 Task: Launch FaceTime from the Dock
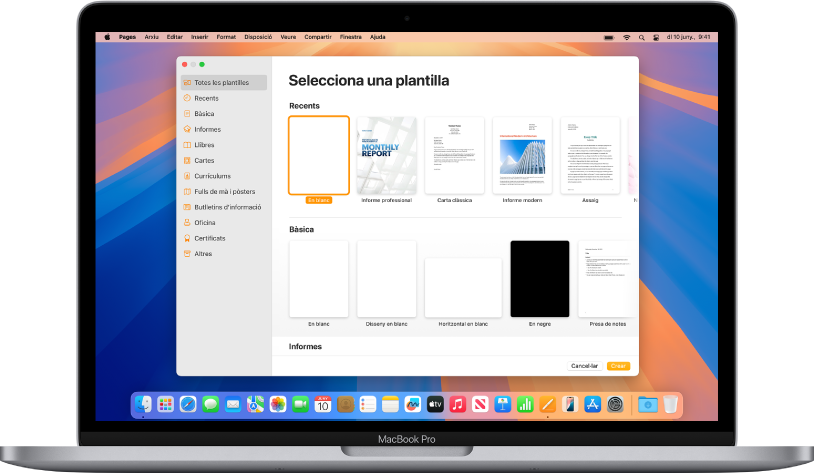coord(300,404)
